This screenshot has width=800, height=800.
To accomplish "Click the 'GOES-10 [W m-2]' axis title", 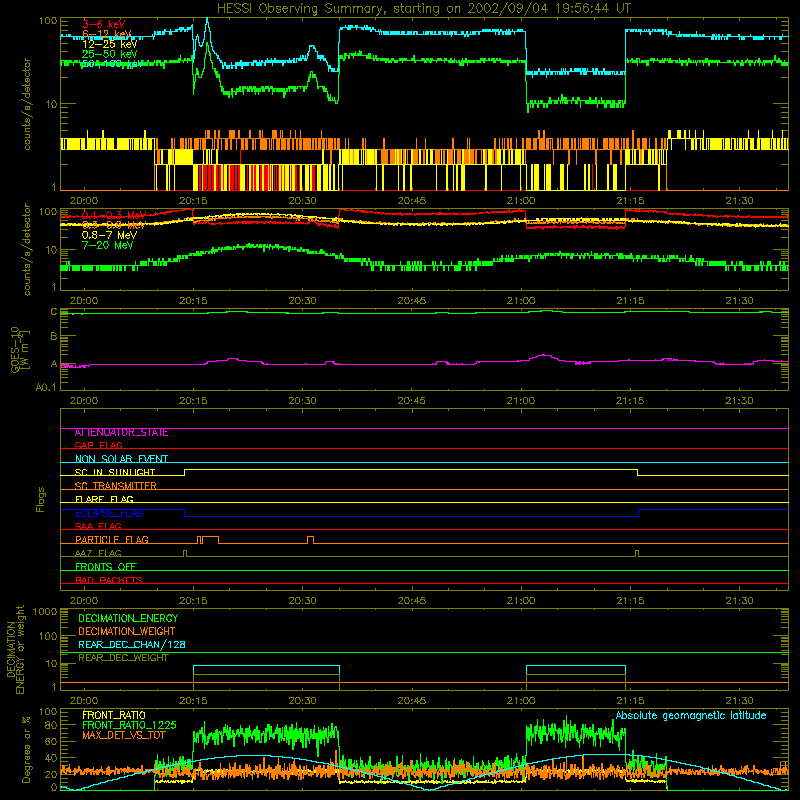I will click(19, 349).
